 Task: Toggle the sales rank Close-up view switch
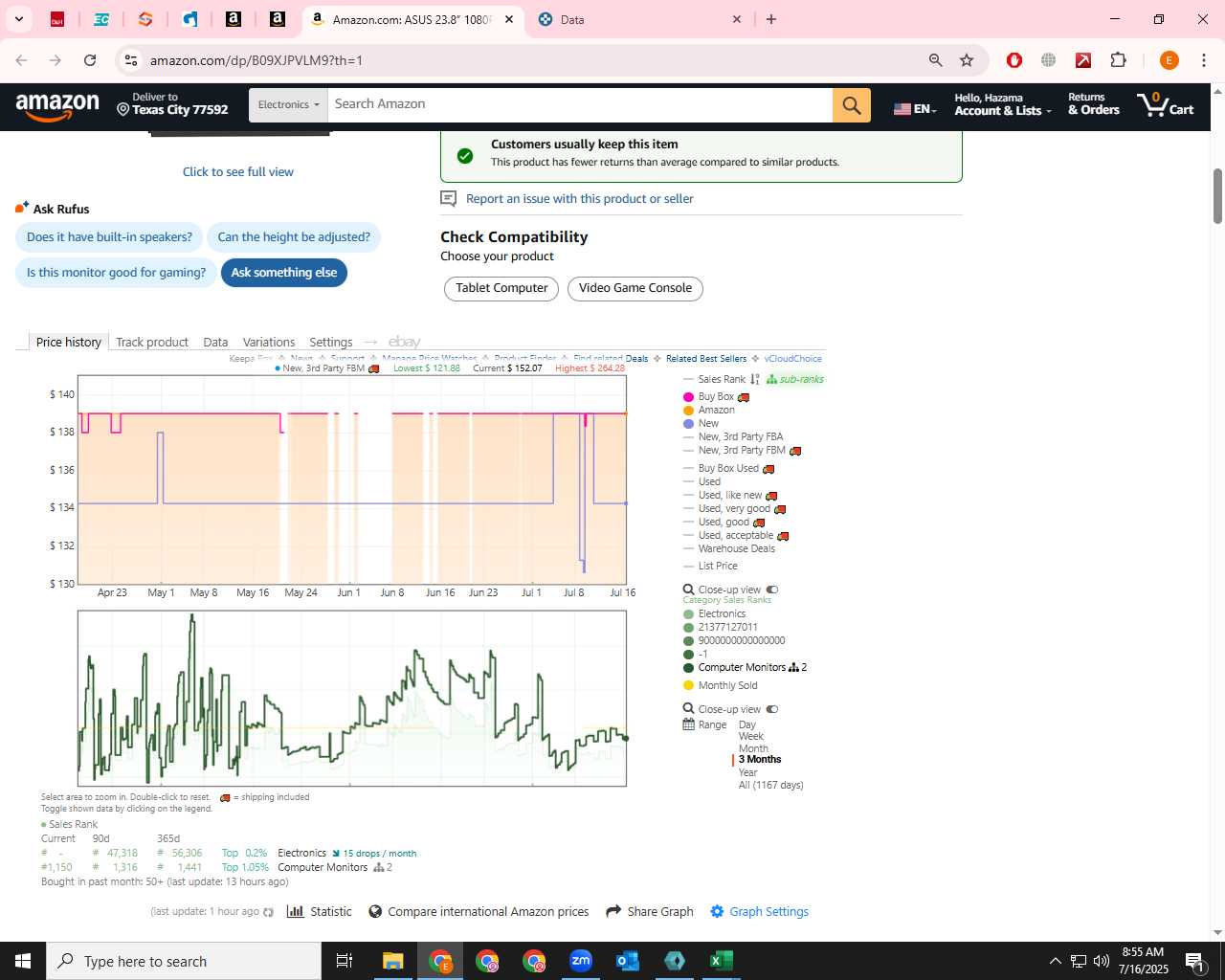pos(772,709)
